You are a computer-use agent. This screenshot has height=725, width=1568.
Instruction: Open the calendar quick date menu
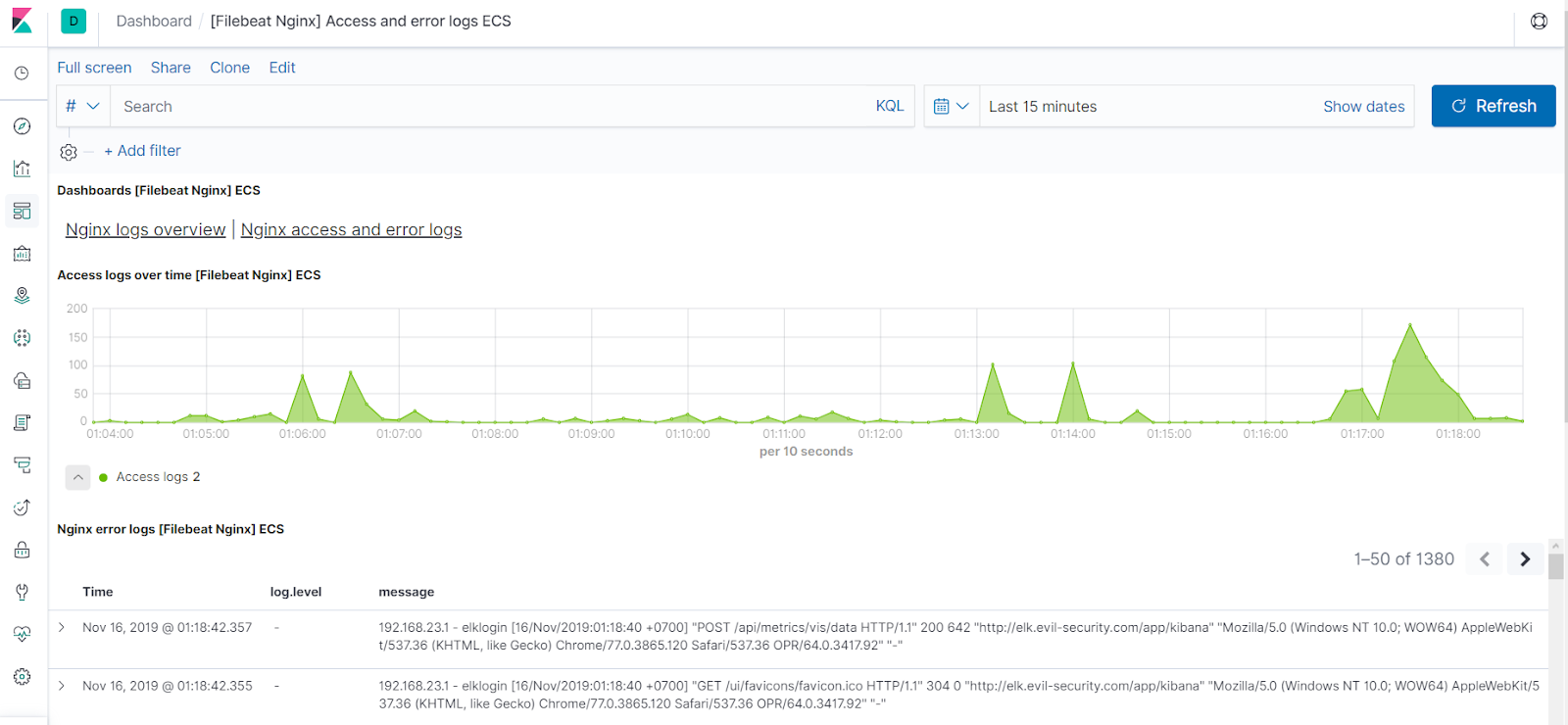pyautogui.click(x=952, y=106)
